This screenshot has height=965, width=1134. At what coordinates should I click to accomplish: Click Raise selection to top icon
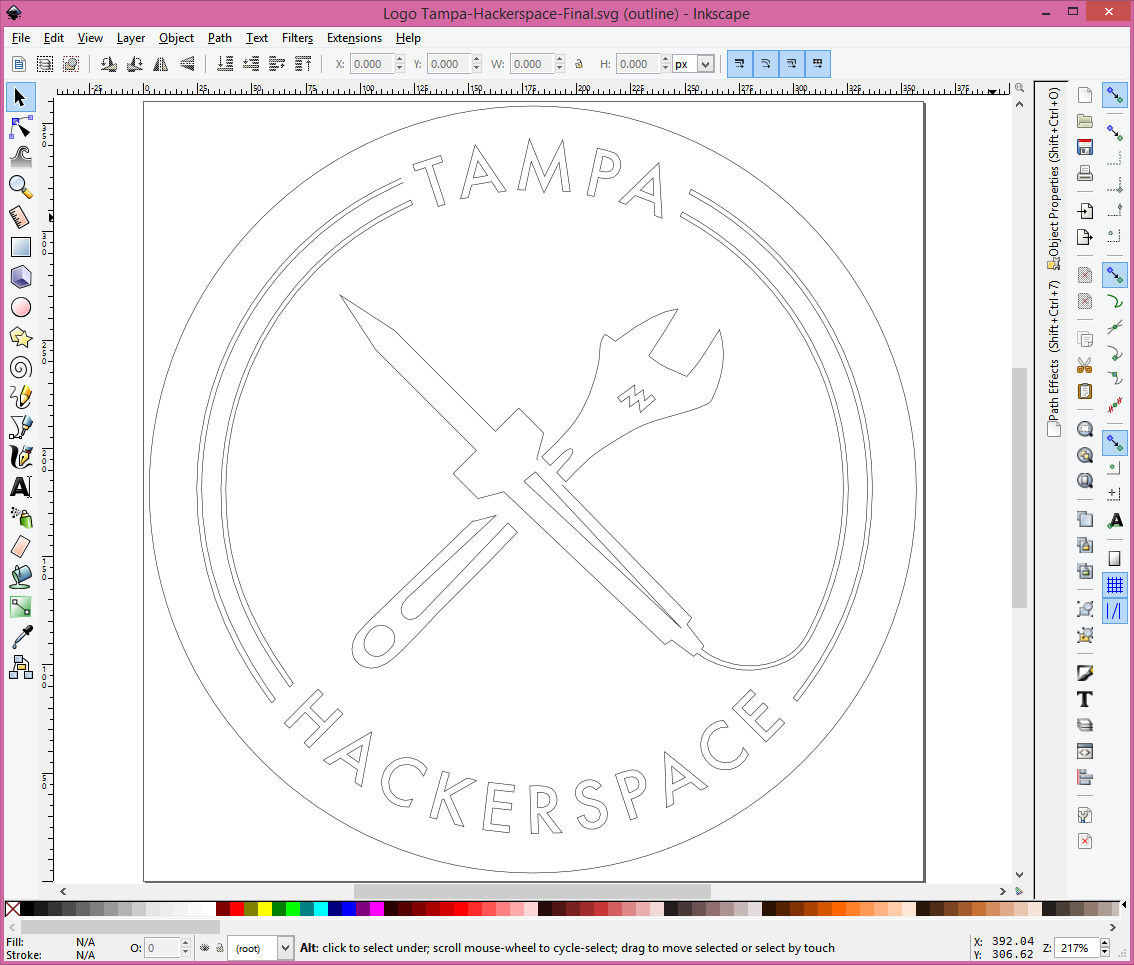[304, 64]
